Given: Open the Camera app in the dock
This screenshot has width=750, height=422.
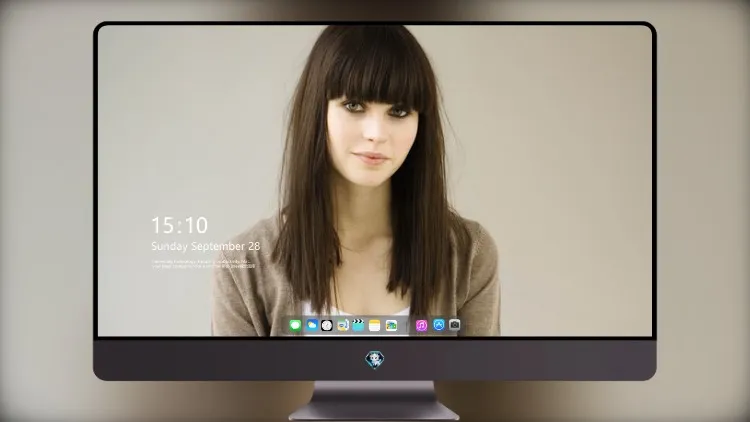Looking at the screenshot, I should 454,325.
